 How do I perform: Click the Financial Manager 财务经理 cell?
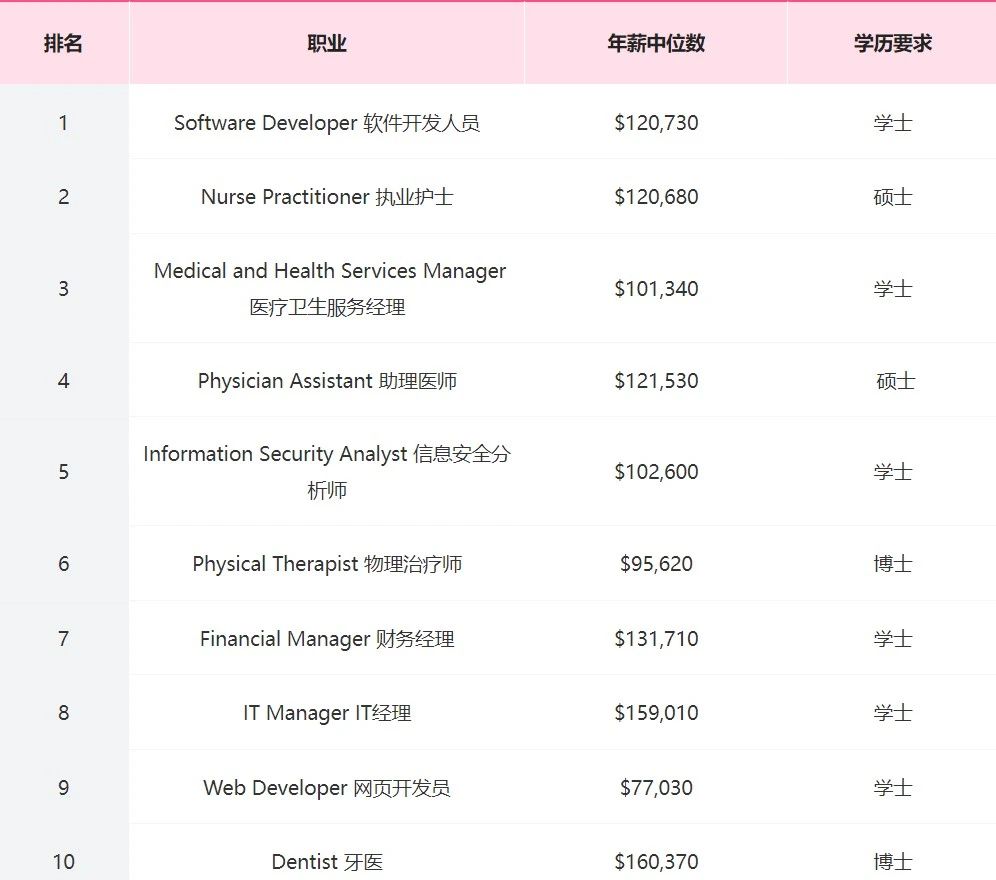pos(327,639)
